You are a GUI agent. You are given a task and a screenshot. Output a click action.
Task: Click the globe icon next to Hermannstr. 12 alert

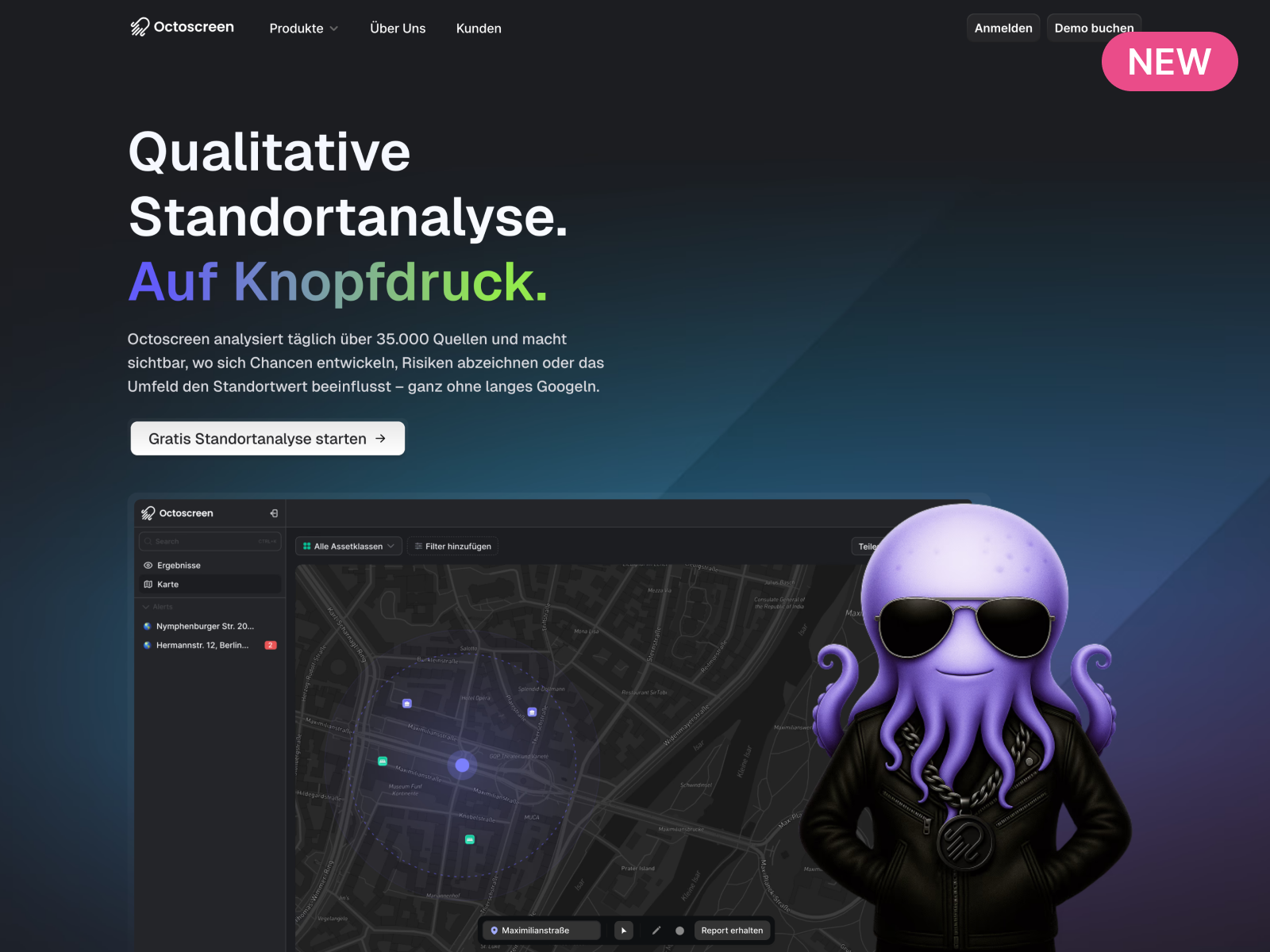(x=147, y=645)
